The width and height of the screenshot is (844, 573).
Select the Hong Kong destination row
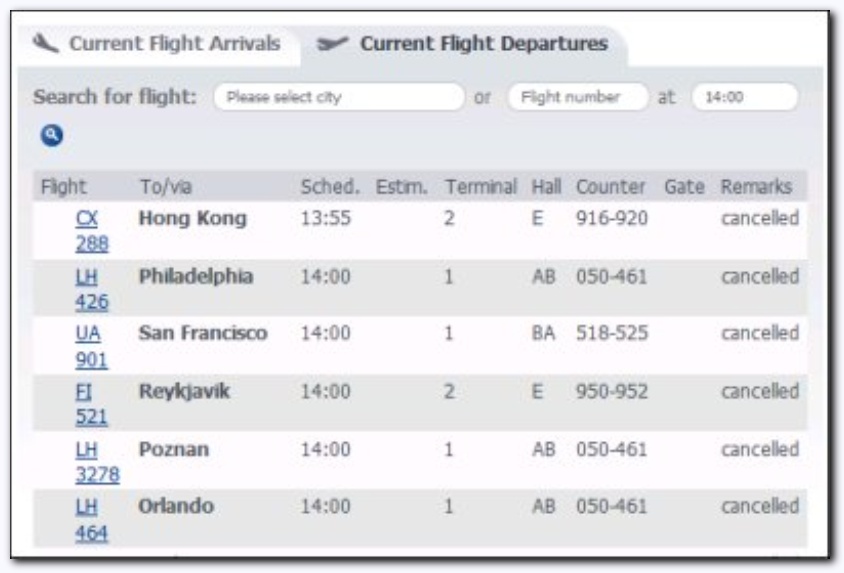point(420,231)
